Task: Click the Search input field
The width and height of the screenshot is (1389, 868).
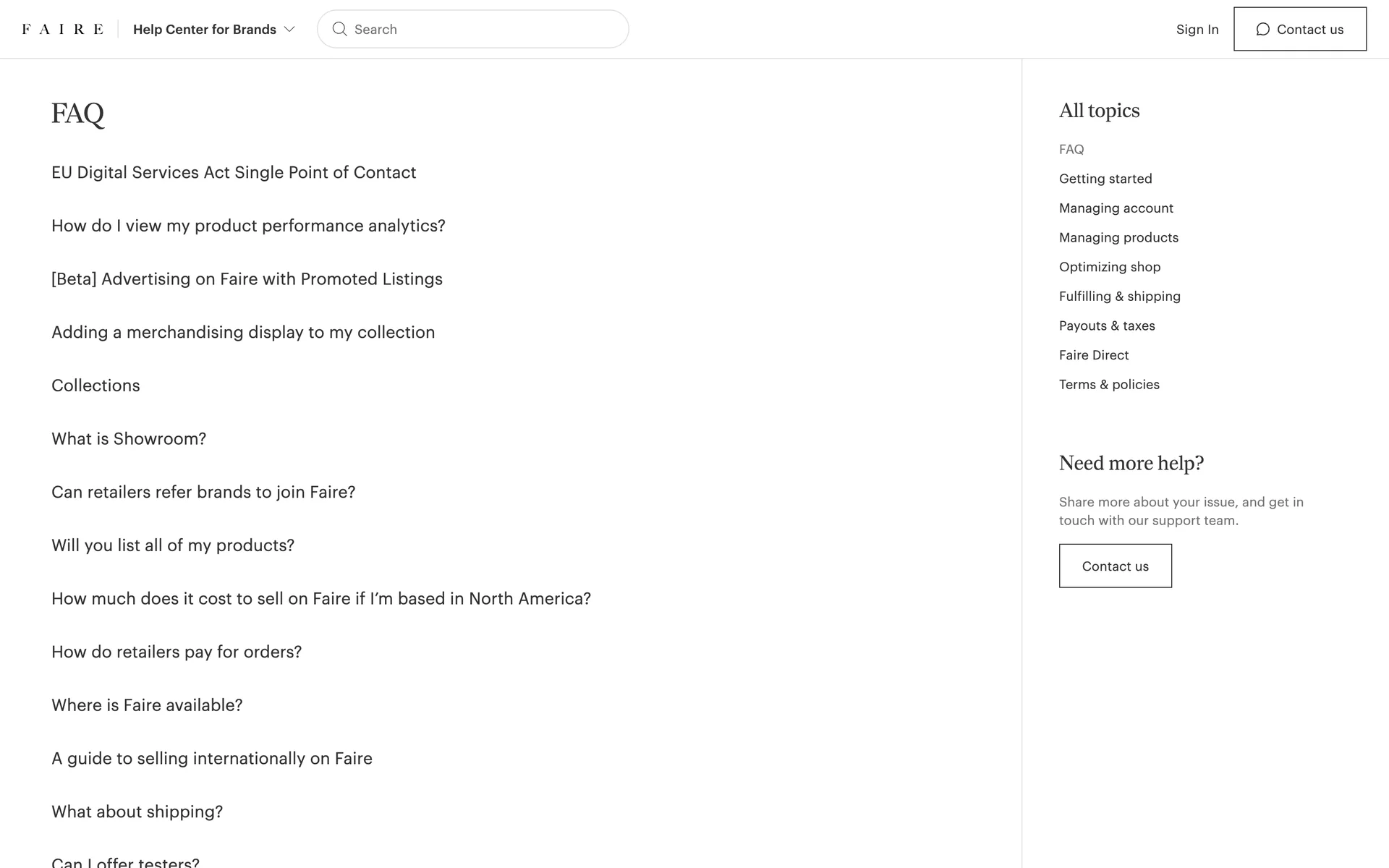Action: pos(485,29)
